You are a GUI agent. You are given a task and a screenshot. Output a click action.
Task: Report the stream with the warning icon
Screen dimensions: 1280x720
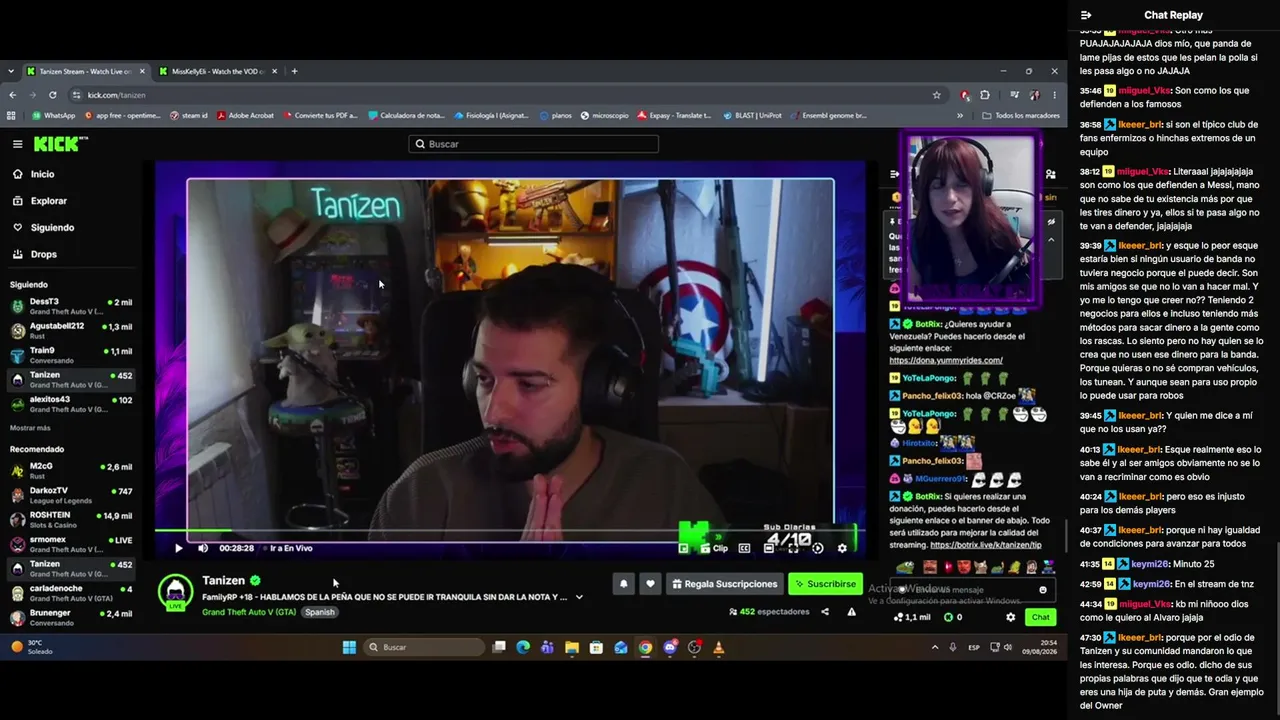852,612
